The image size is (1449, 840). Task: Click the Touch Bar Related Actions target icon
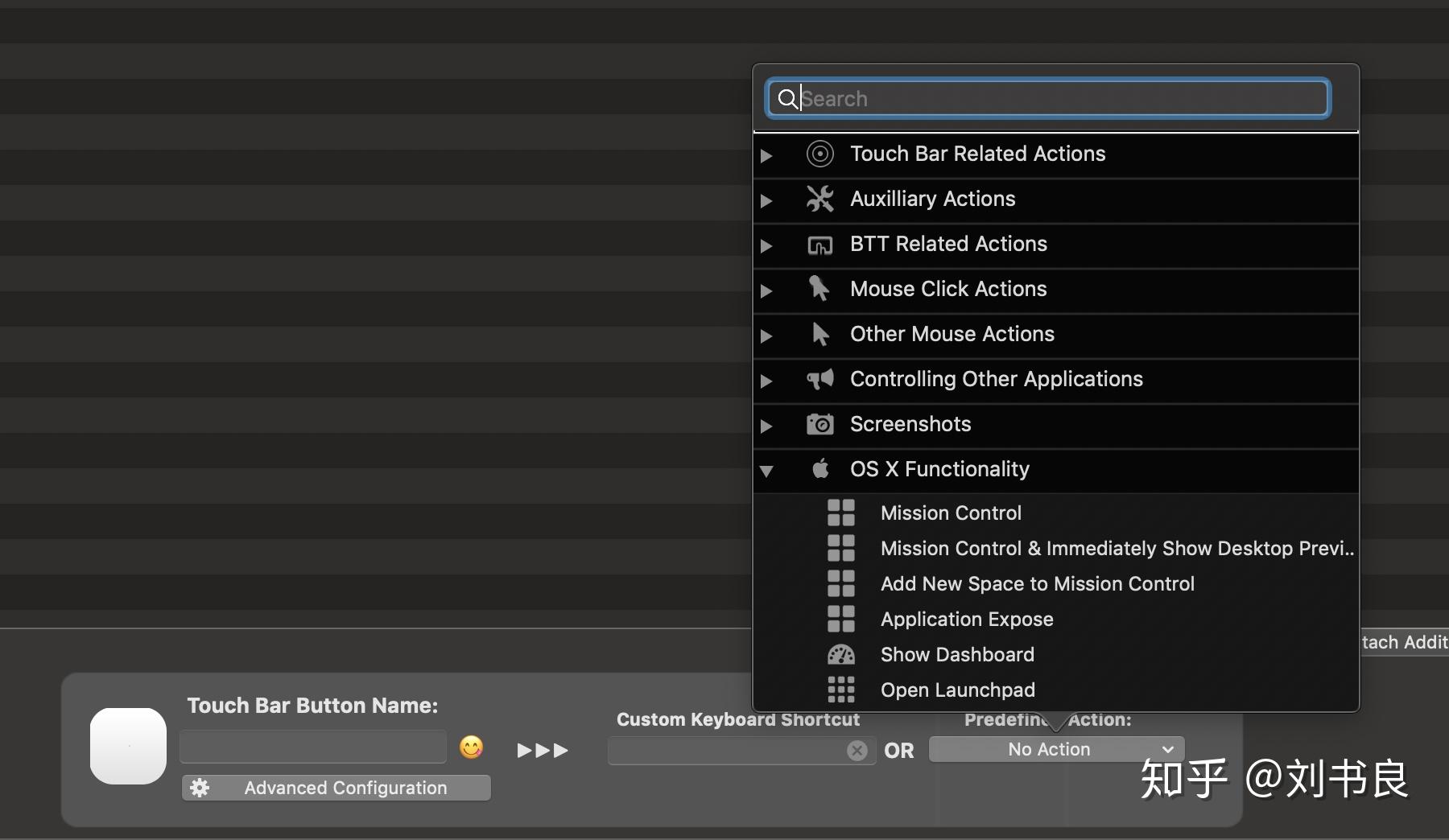pyautogui.click(x=819, y=154)
